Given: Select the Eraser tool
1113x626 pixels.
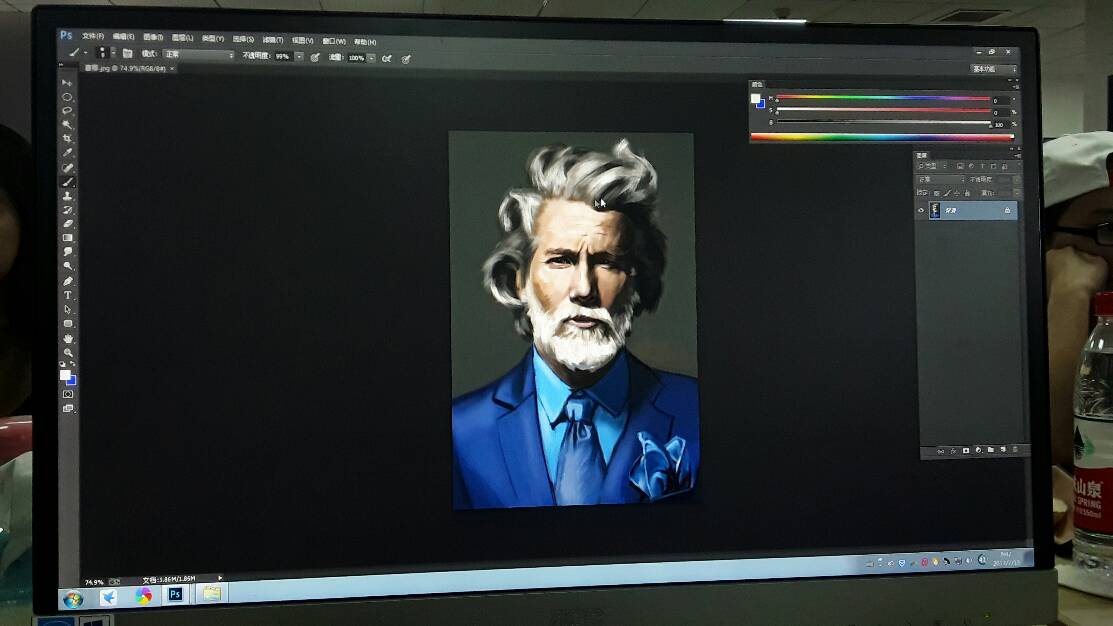Looking at the screenshot, I should 67,224.
